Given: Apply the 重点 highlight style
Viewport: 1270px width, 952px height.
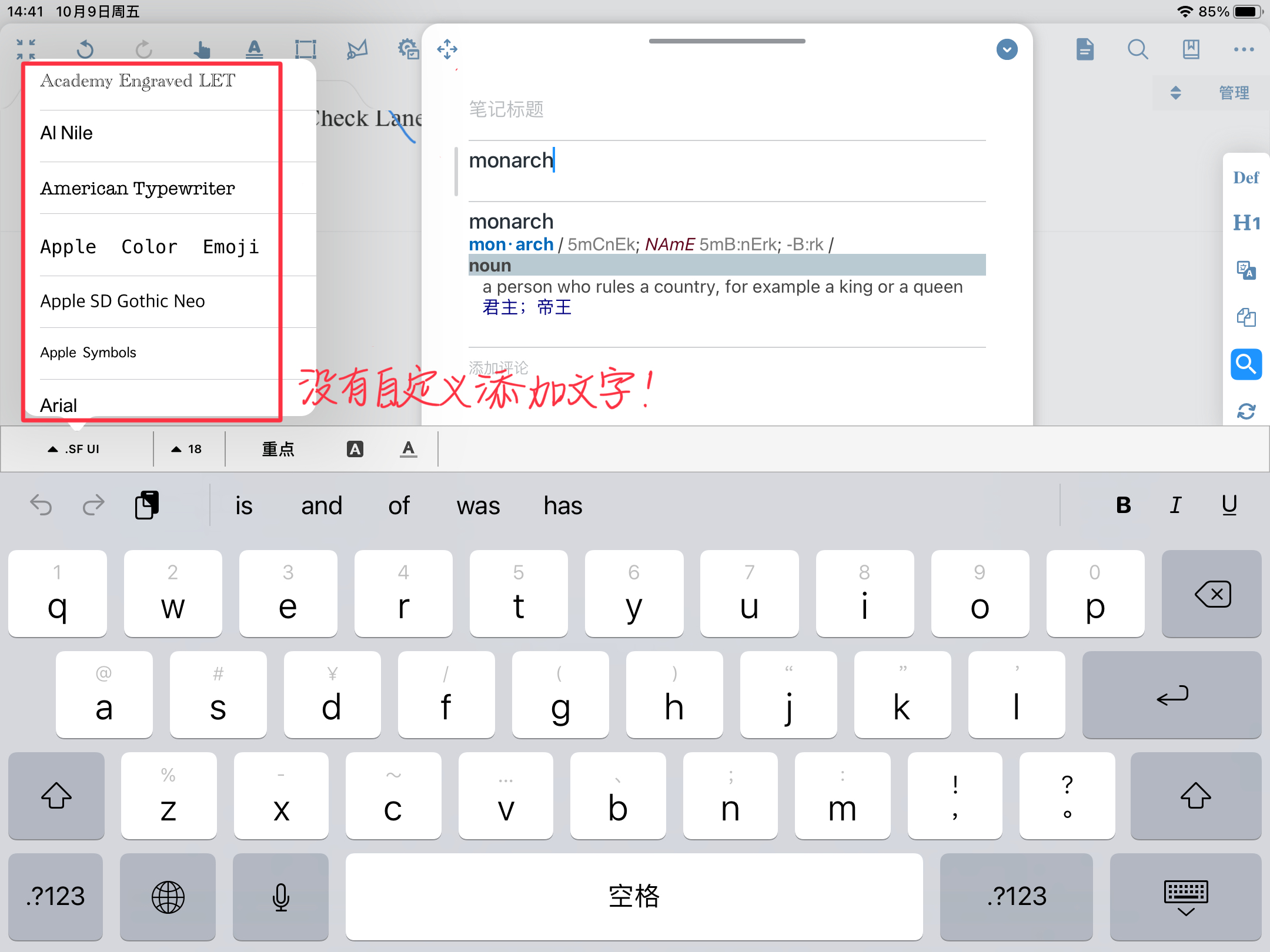Looking at the screenshot, I should coord(278,449).
